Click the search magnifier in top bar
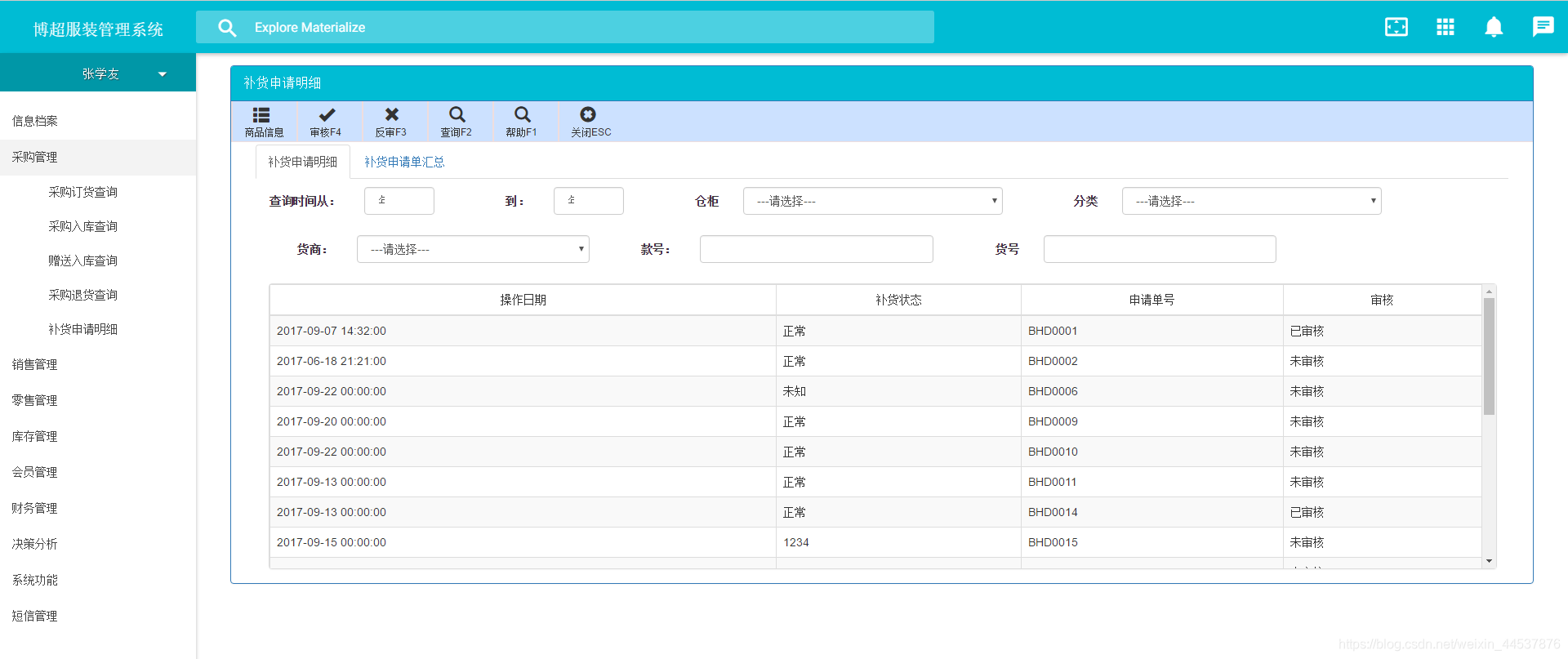The width and height of the screenshot is (1568, 659). [227, 28]
